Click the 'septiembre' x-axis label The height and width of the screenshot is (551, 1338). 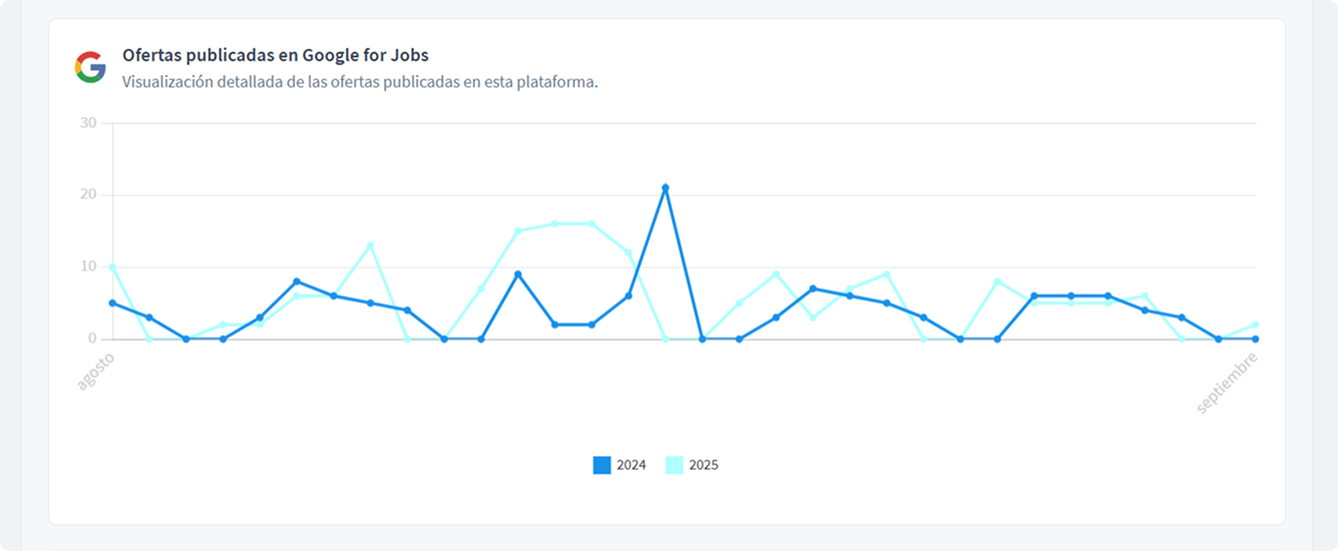coord(1227,383)
